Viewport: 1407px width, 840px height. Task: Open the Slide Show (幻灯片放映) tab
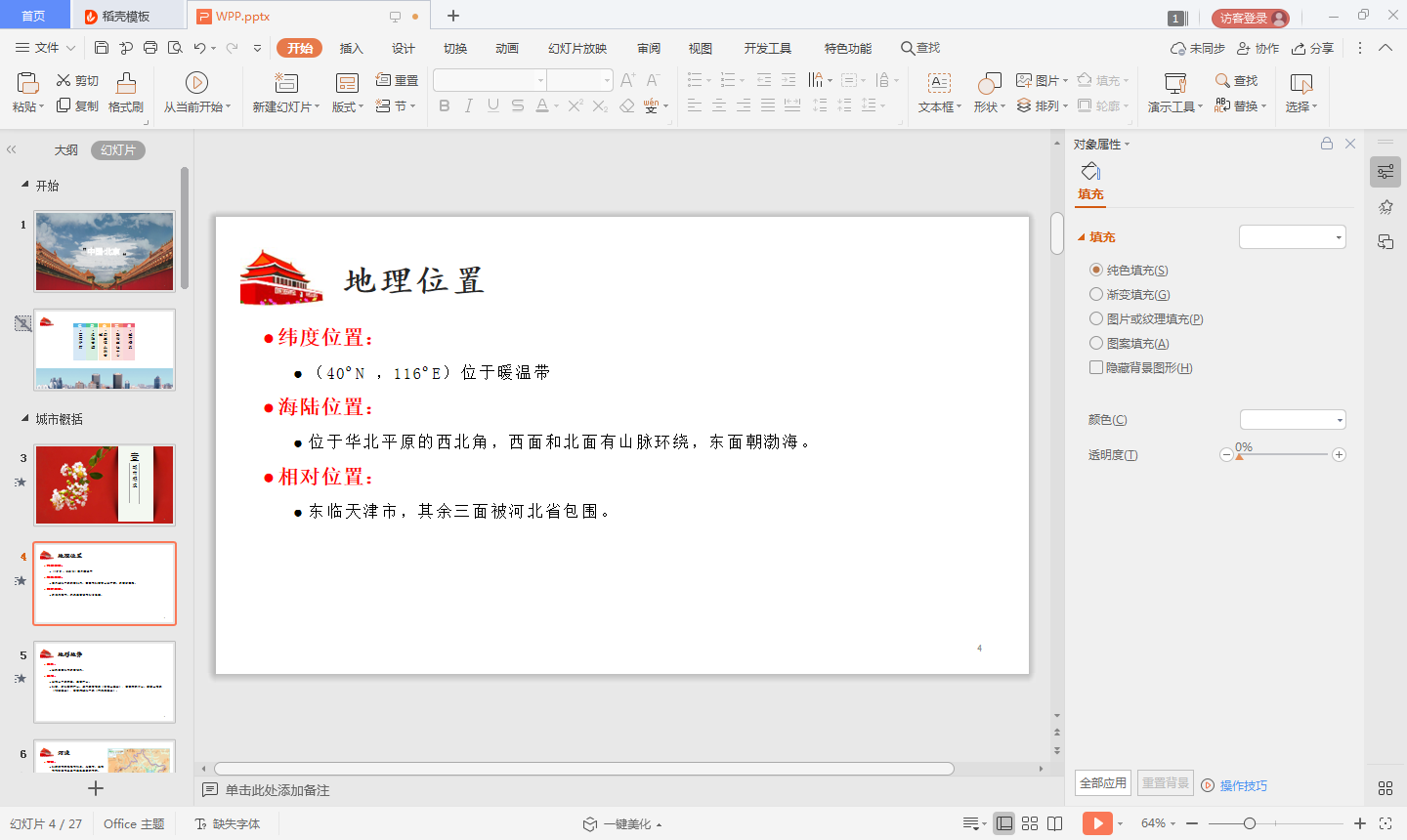click(577, 48)
